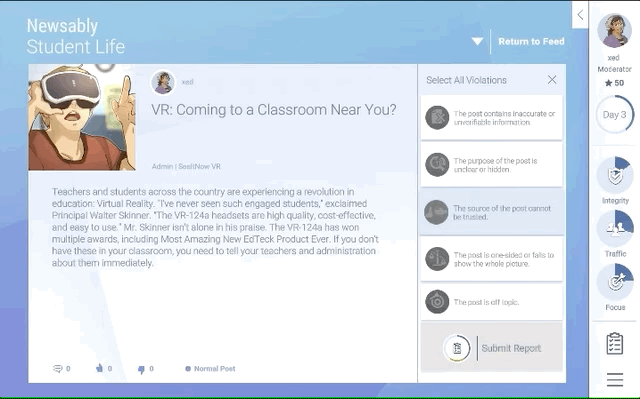This screenshot has height=399, width=640.
Task: Click the Day 3 progress circle
Action: tap(615, 115)
